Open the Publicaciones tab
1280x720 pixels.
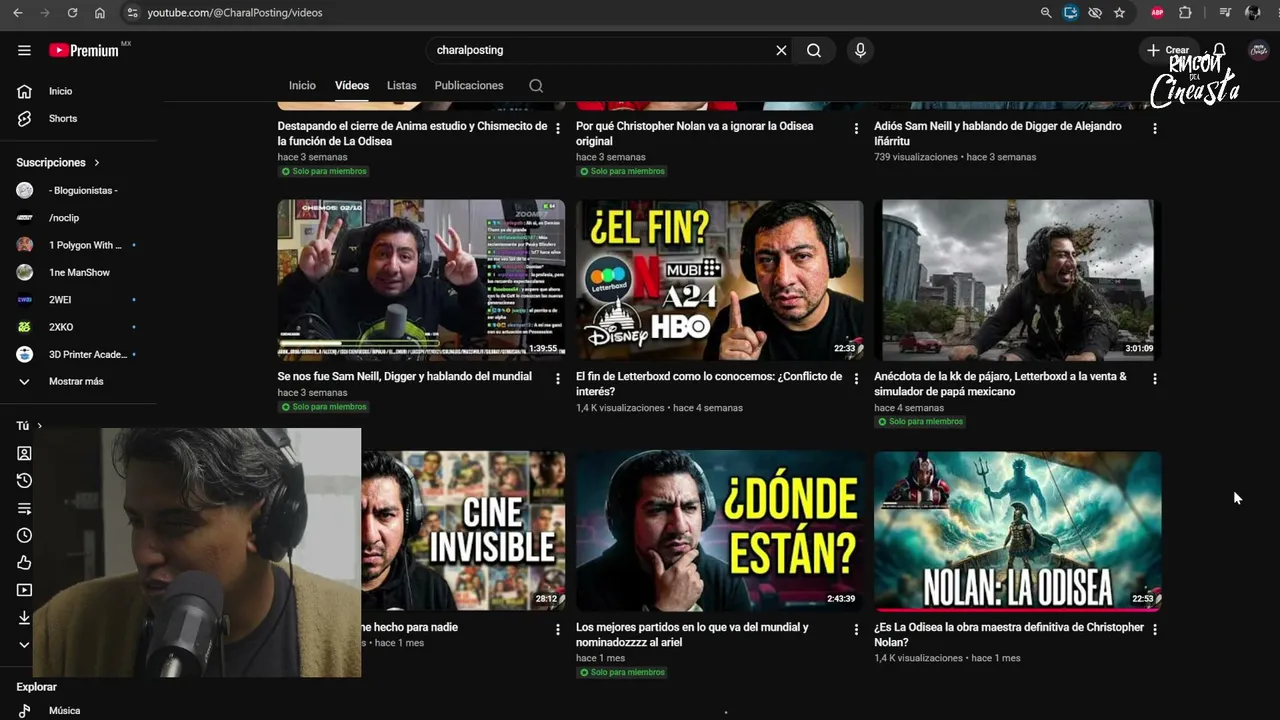(x=469, y=86)
